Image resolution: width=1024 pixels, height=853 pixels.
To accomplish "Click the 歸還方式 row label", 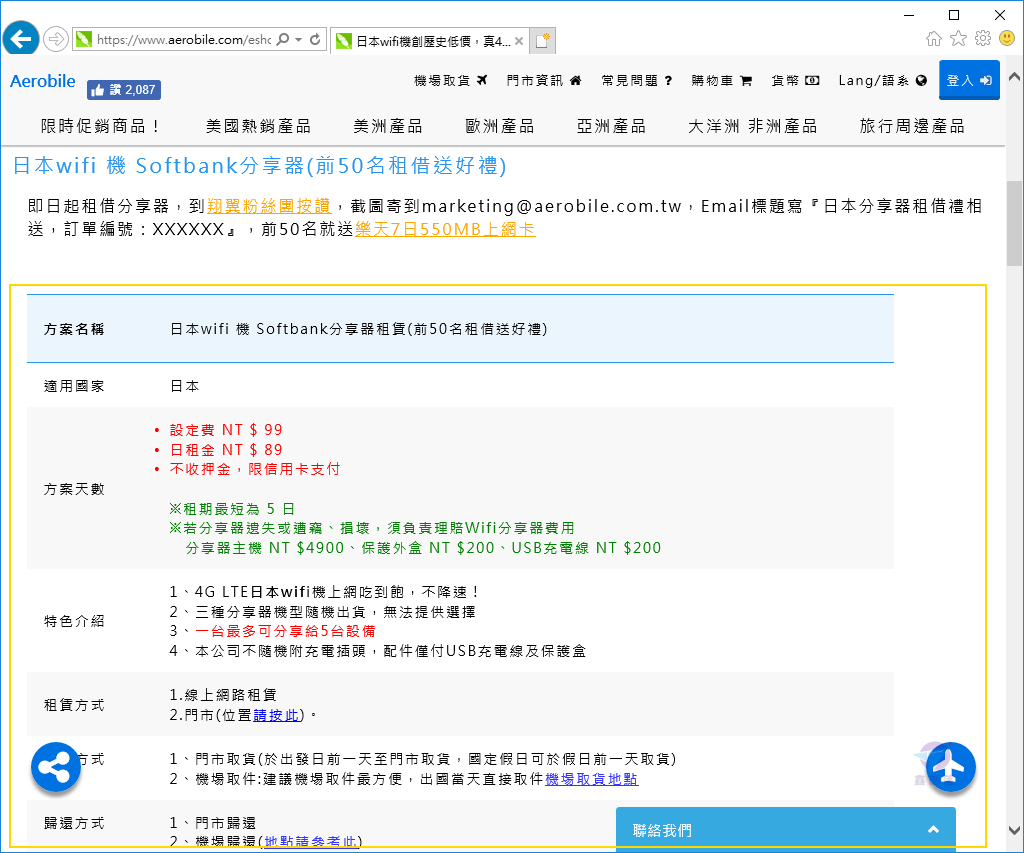I will tap(74, 823).
